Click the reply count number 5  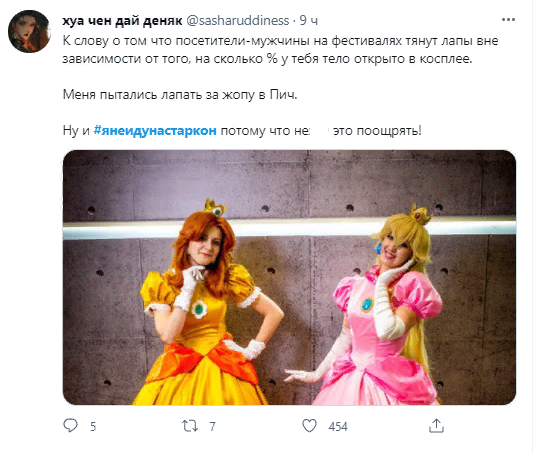click(x=93, y=427)
